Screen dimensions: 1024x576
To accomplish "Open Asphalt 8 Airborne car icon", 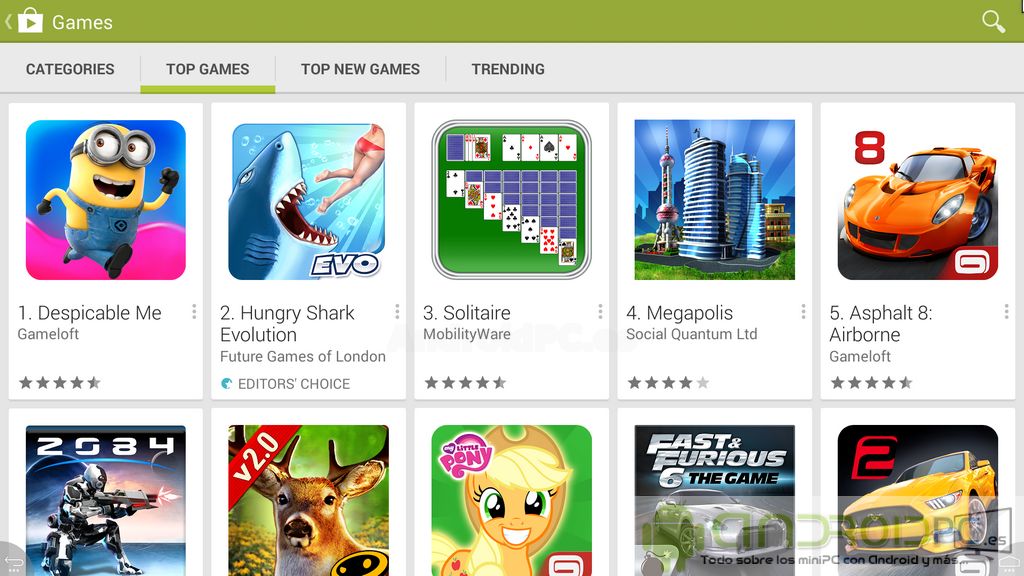I will tap(918, 200).
